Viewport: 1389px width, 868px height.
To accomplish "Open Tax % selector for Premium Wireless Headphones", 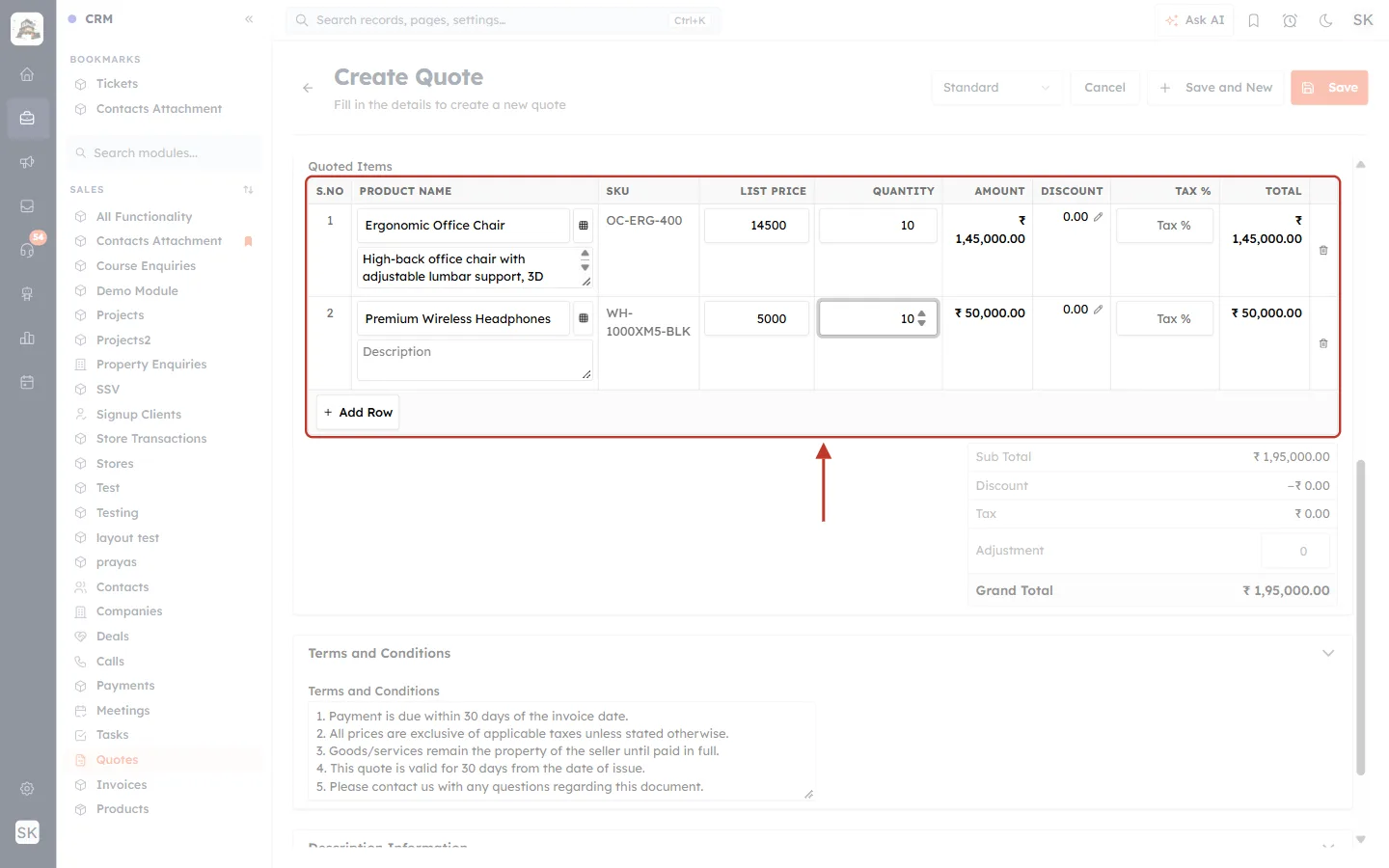I will [1164, 319].
